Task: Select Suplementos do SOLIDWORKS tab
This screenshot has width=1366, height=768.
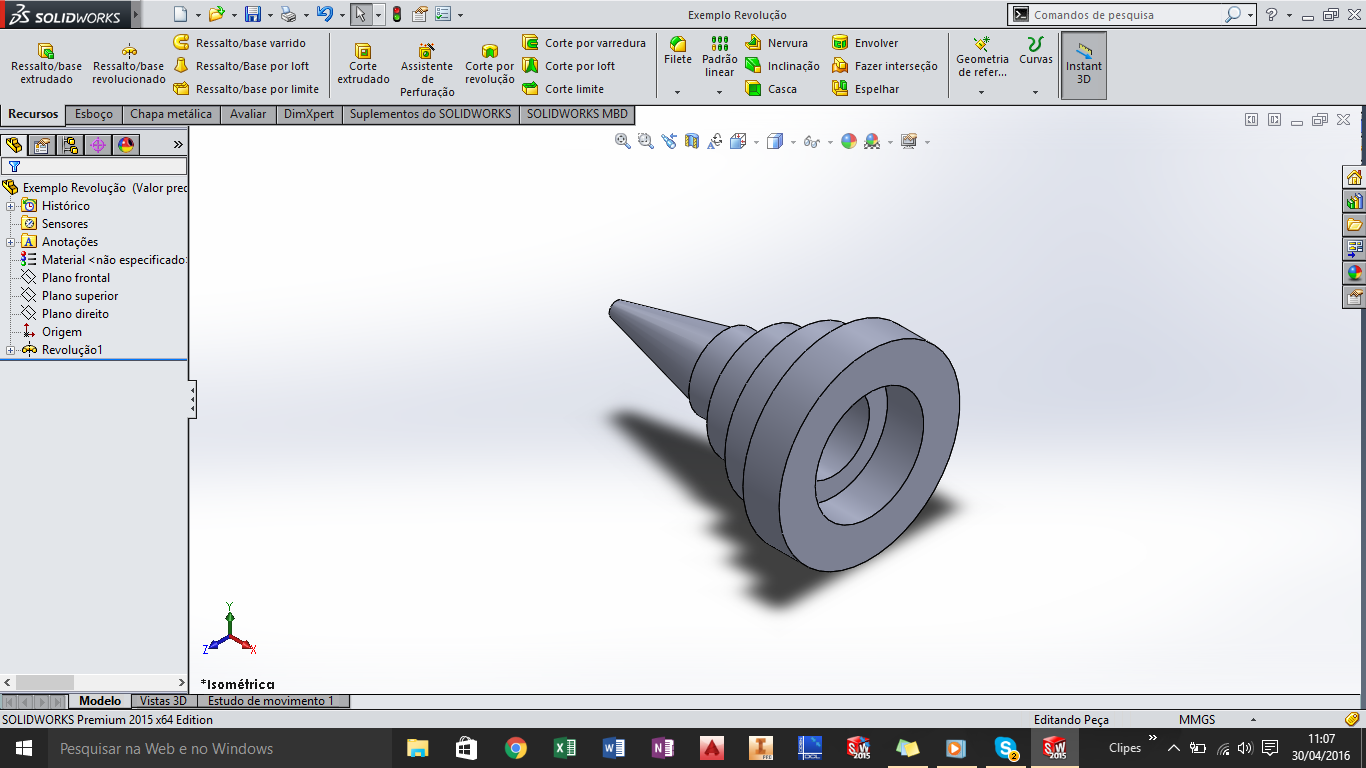Action: click(430, 114)
